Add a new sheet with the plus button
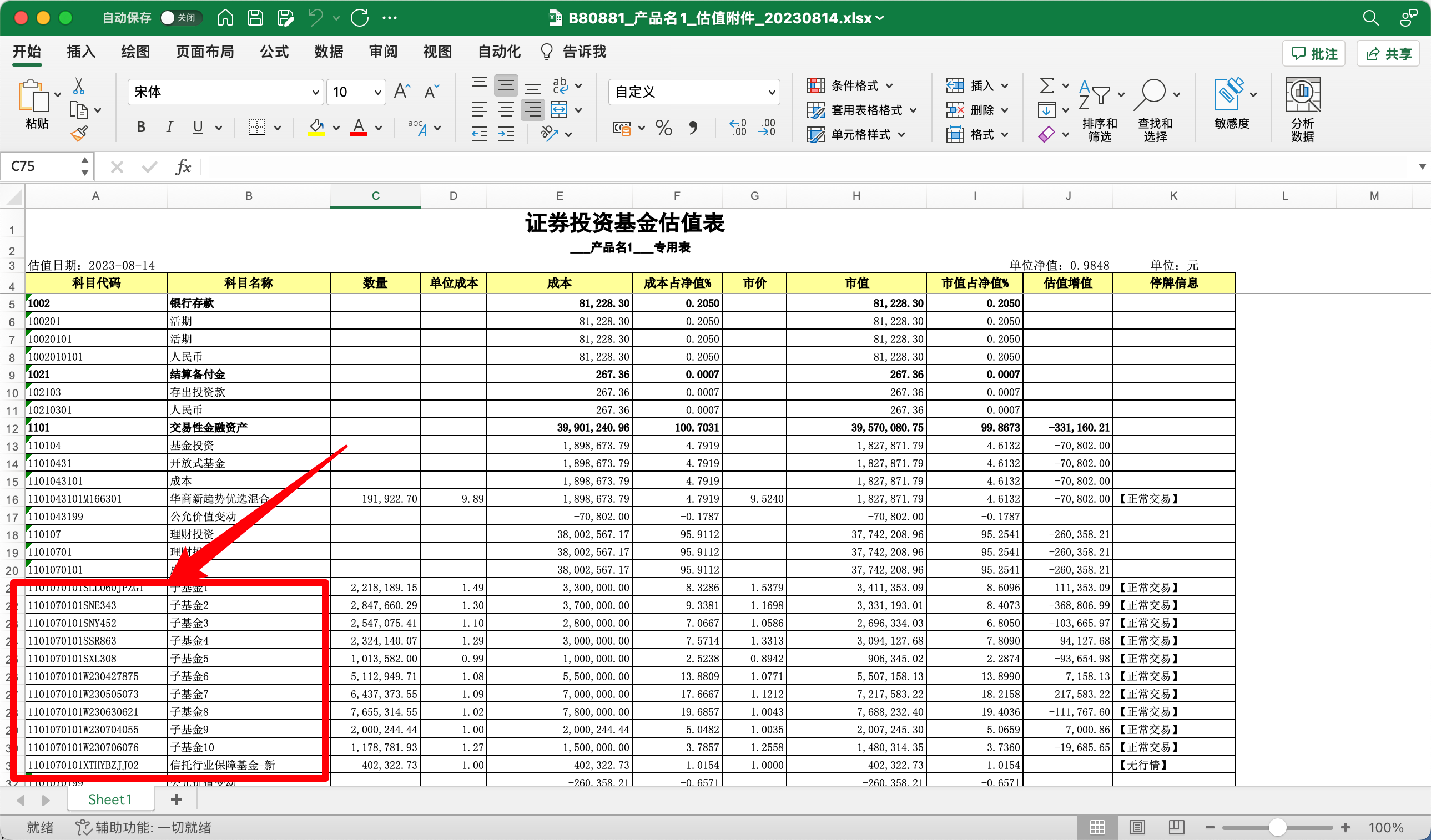Viewport: 1431px width, 840px height. 177,799
